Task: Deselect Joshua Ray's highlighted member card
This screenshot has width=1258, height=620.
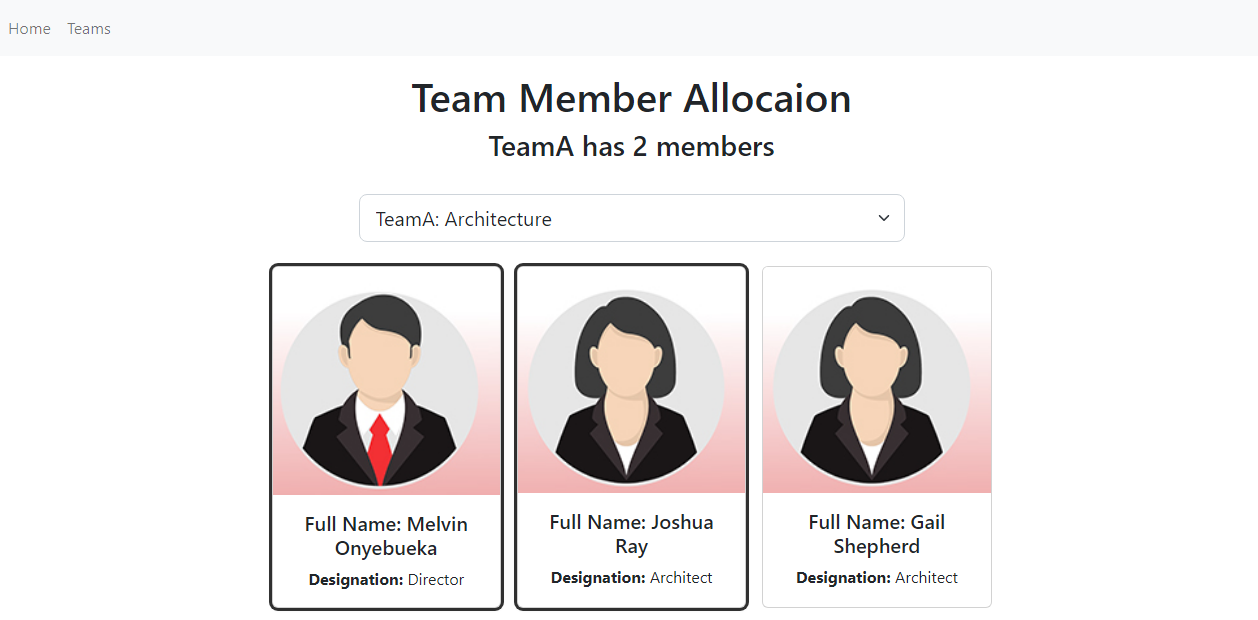Action: click(631, 436)
